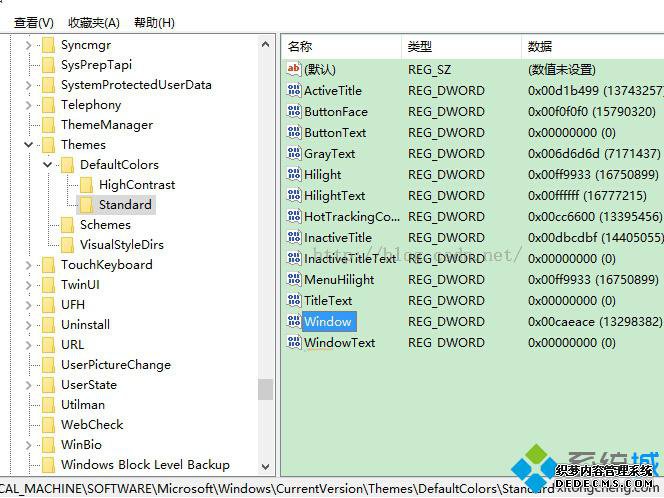Click the tree pane scrollbar thumb

pos(266,389)
